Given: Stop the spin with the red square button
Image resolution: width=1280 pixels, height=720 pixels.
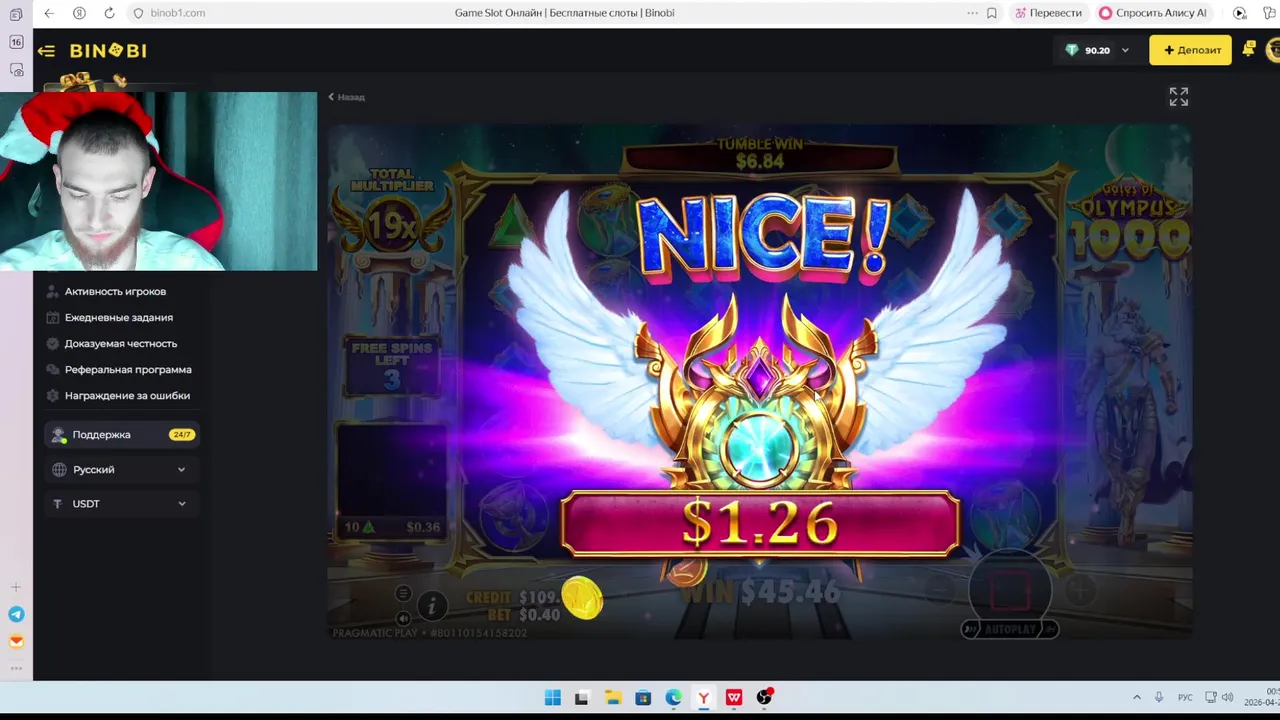Looking at the screenshot, I should click(1010, 591).
